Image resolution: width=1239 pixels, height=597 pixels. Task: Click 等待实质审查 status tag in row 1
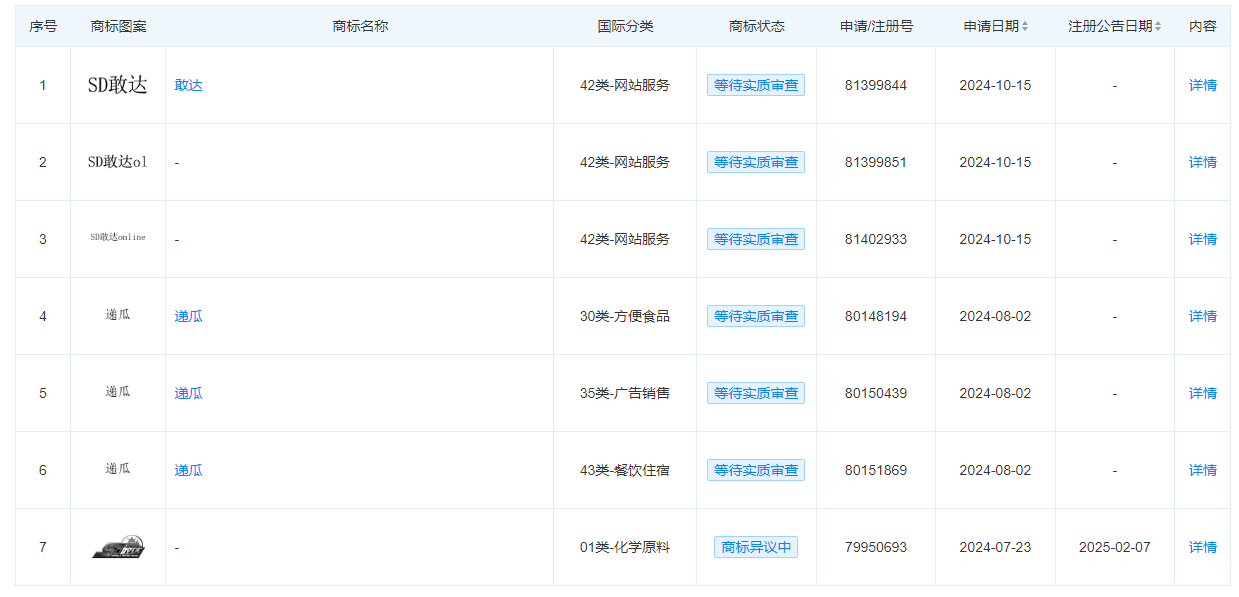pos(756,86)
